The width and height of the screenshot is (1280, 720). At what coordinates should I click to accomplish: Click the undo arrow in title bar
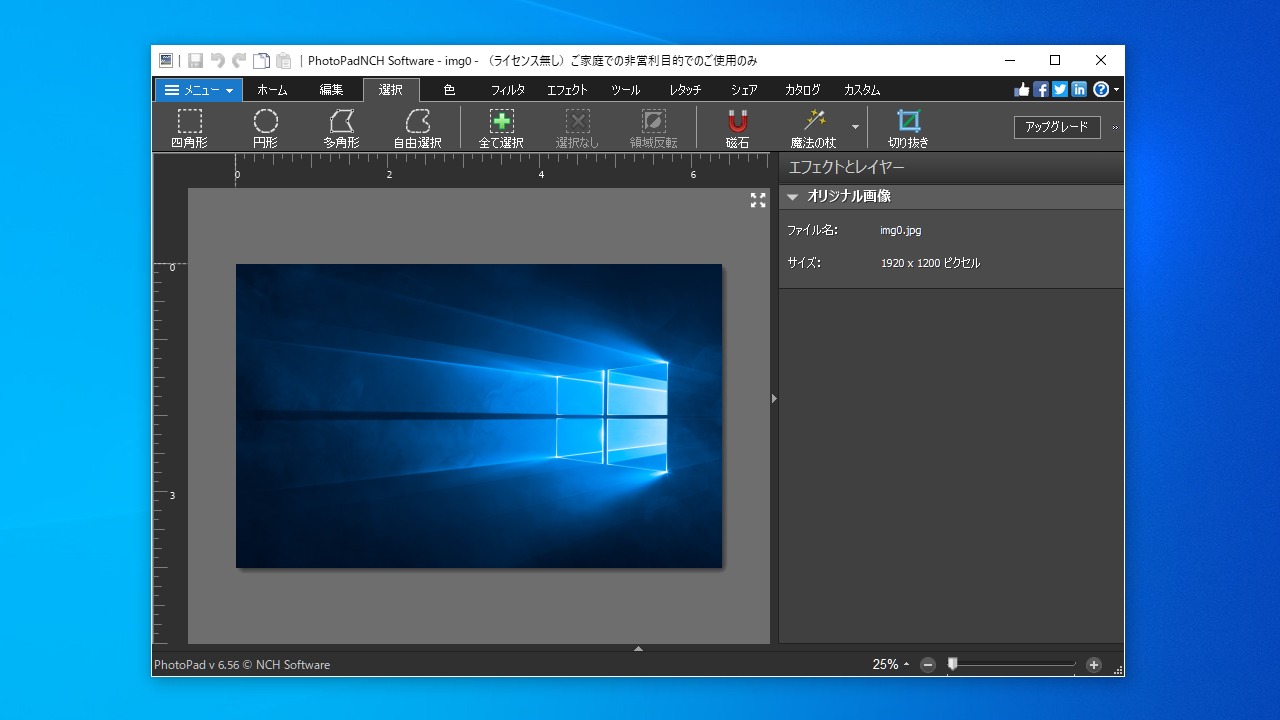(x=217, y=61)
